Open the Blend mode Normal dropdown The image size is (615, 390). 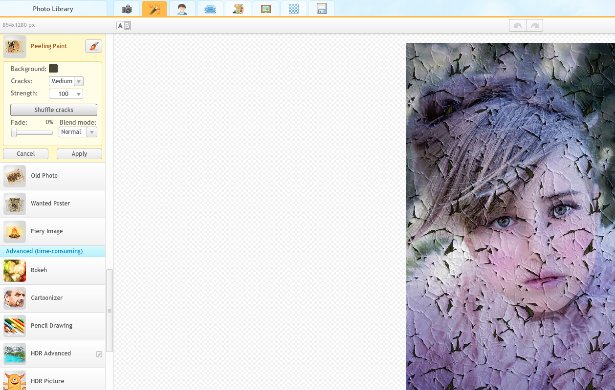78,132
